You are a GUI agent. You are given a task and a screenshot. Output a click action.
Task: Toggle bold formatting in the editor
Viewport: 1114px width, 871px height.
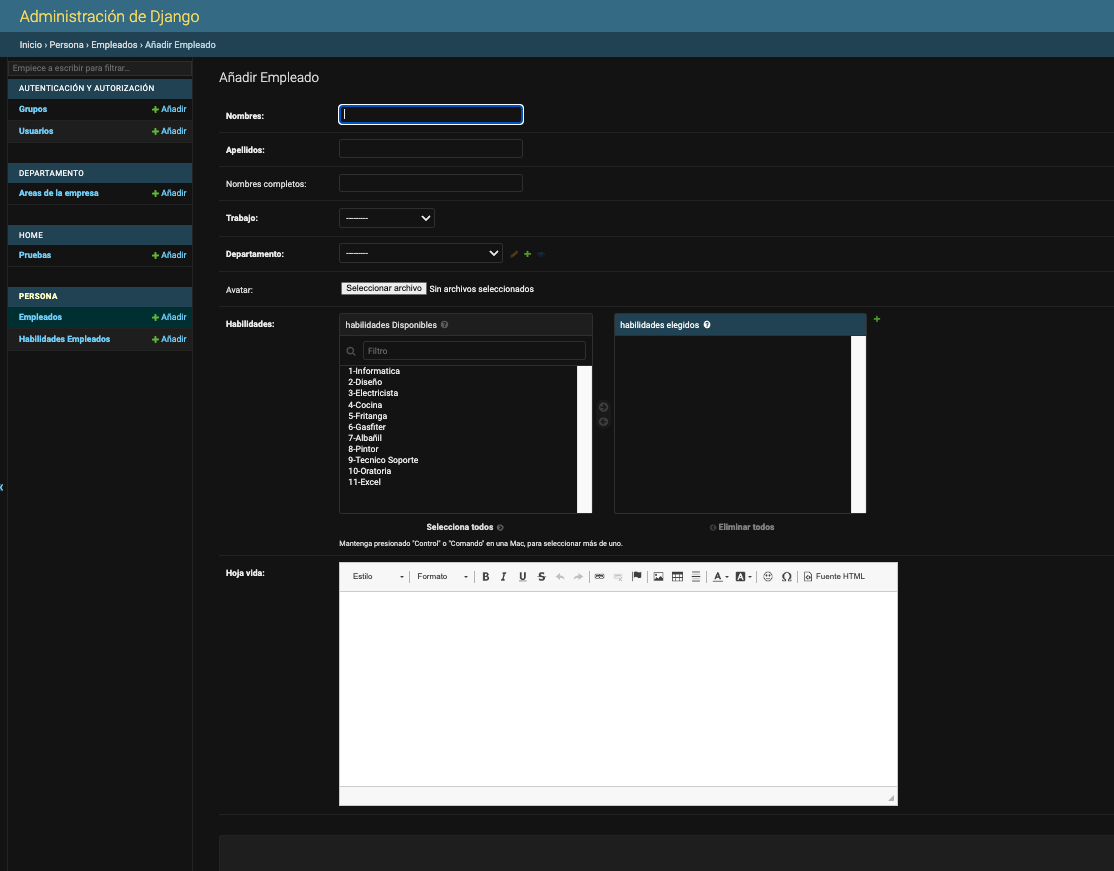[486, 577]
